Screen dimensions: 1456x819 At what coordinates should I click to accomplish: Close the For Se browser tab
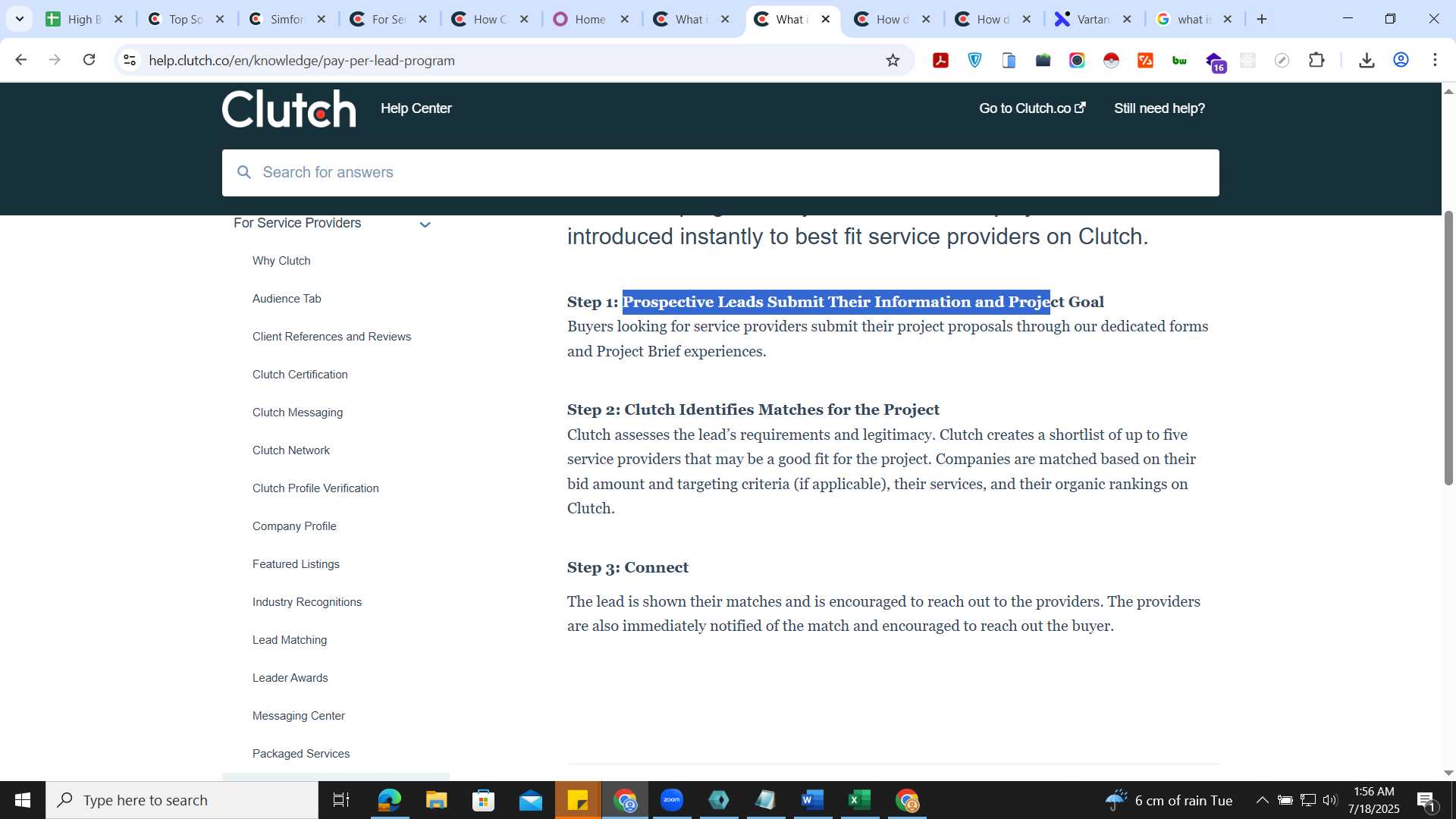423,19
